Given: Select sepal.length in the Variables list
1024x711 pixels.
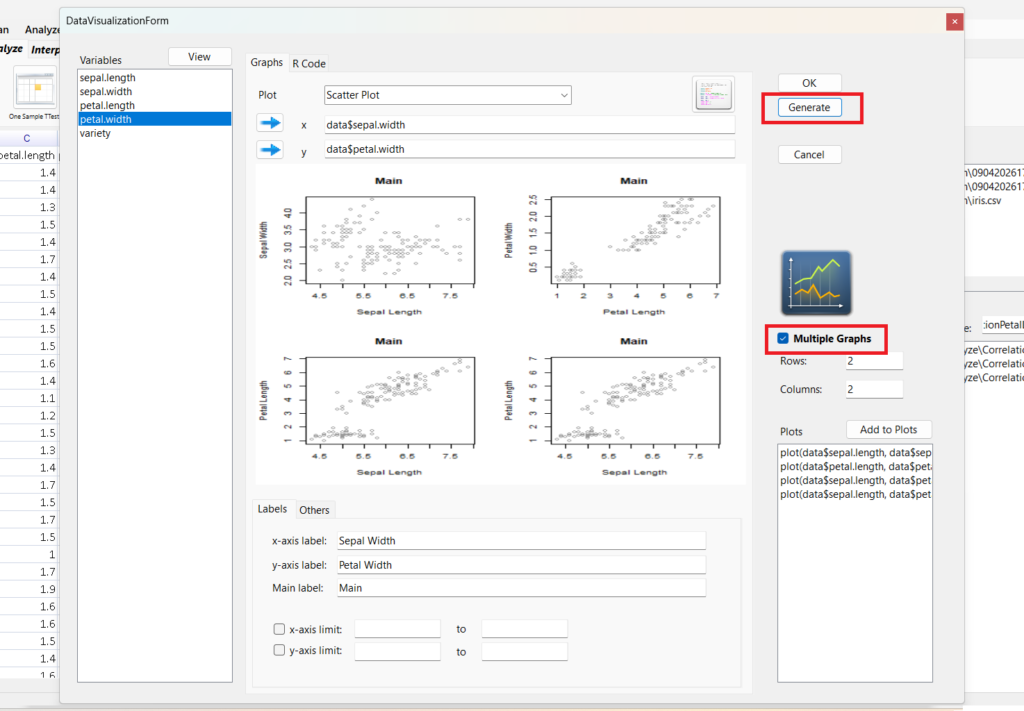Looking at the screenshot, I should (108, 78).
